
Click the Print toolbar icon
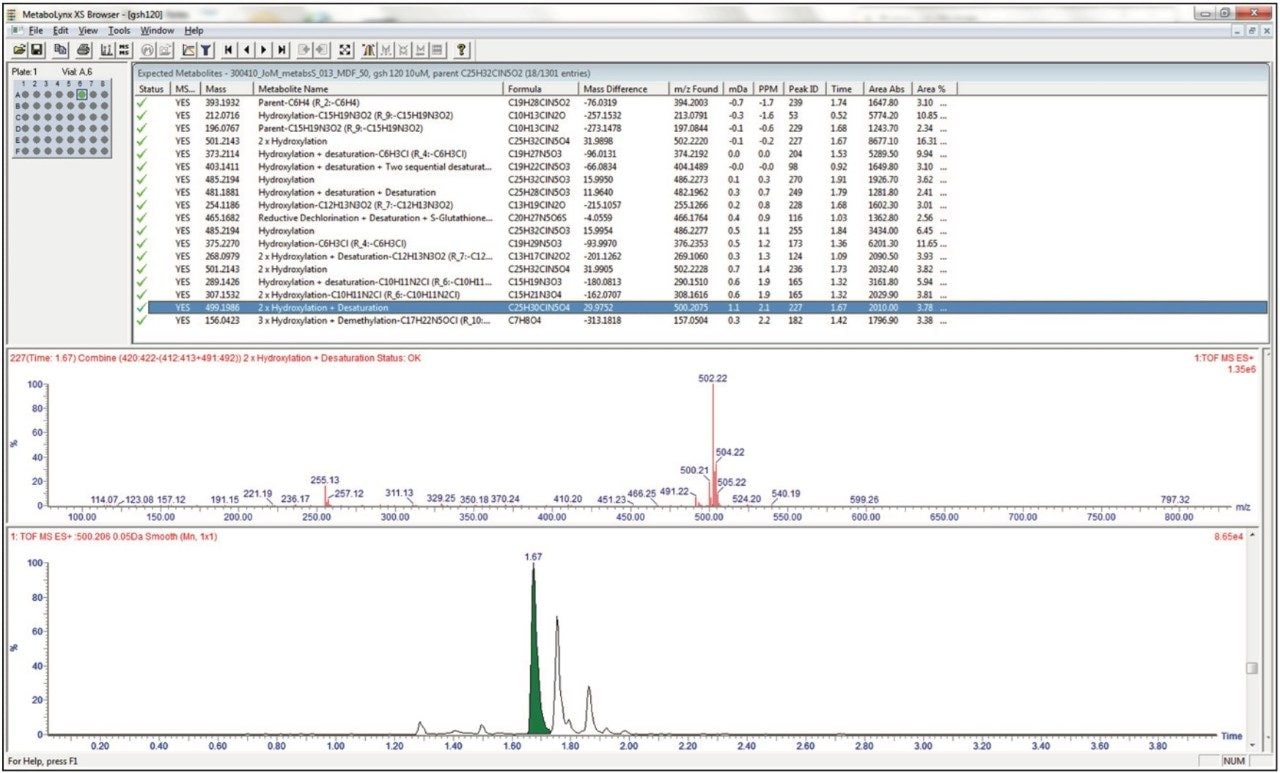point(83,49)
